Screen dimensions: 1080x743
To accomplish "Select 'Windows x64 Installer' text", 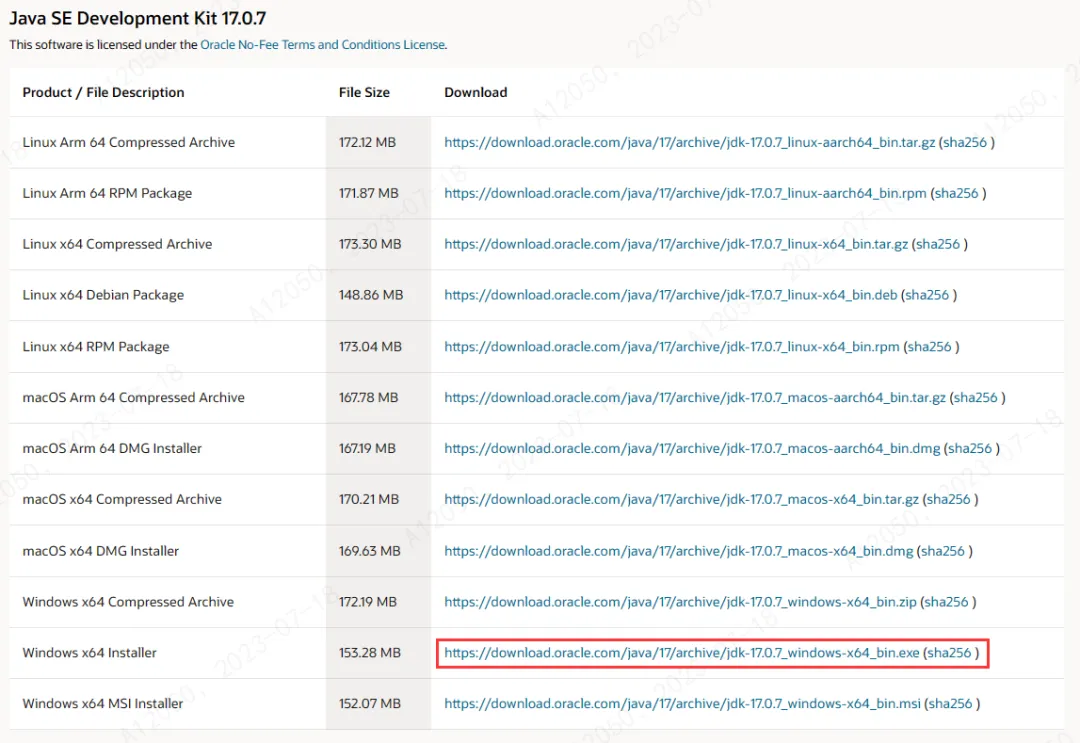I will [90, 653].
